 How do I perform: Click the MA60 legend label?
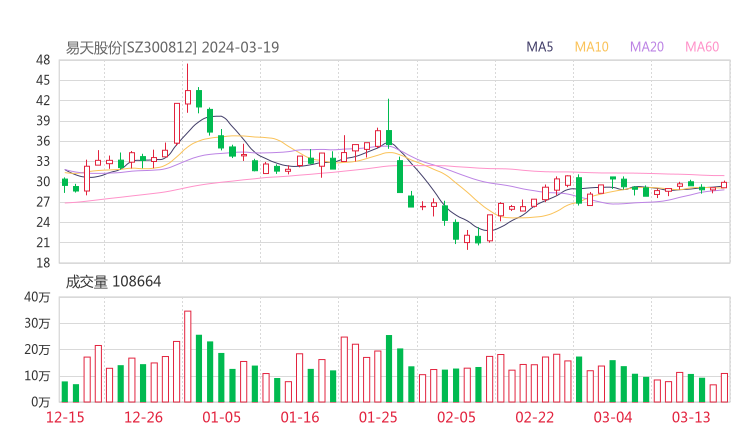click(x=702, y=47)
